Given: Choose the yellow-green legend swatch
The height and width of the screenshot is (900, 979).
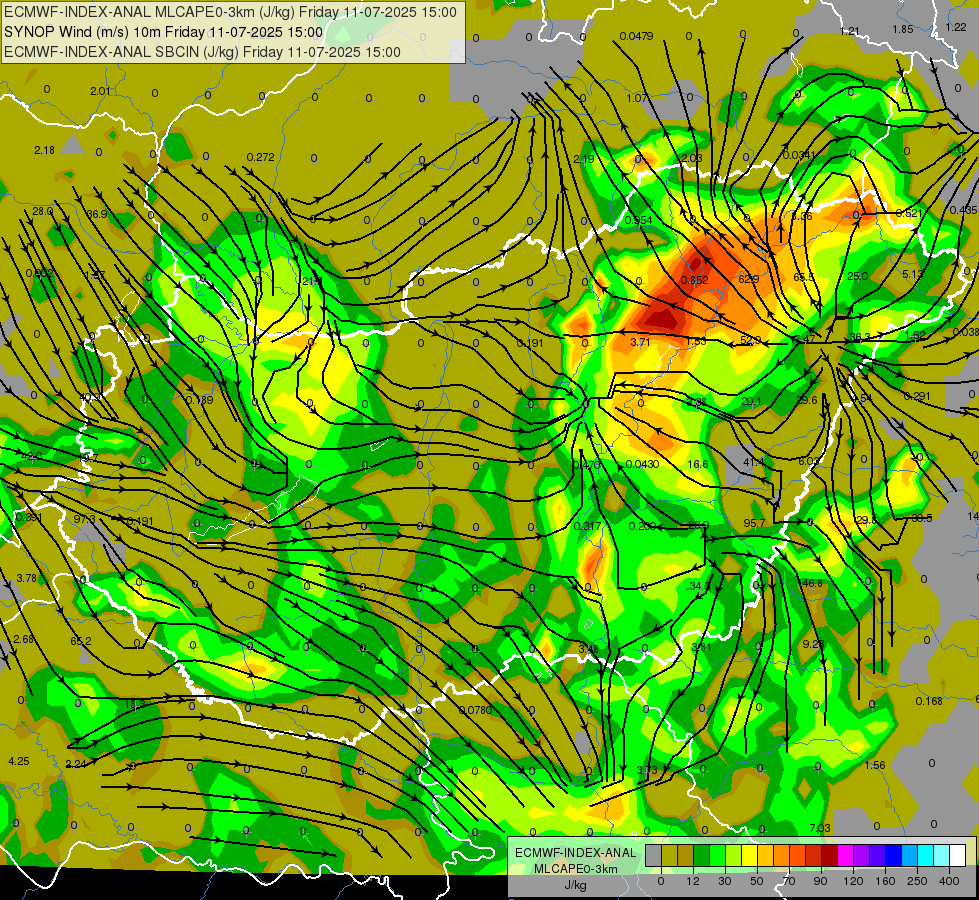Looking at the screenshot, I should tap(733, 856).
